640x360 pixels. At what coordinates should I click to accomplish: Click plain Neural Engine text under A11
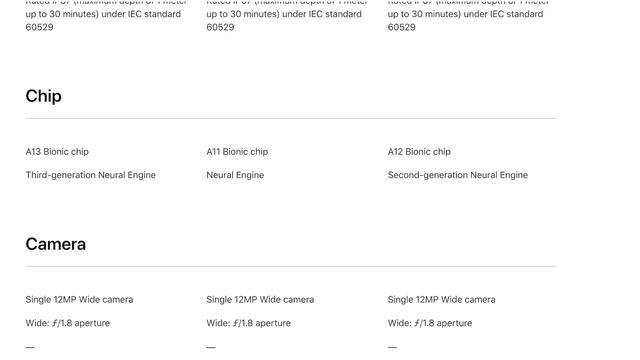coord(235,175)
